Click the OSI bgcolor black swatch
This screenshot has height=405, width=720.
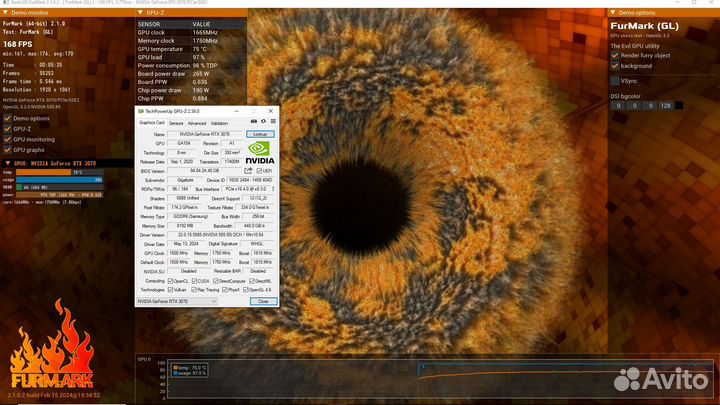coord(679,106)
